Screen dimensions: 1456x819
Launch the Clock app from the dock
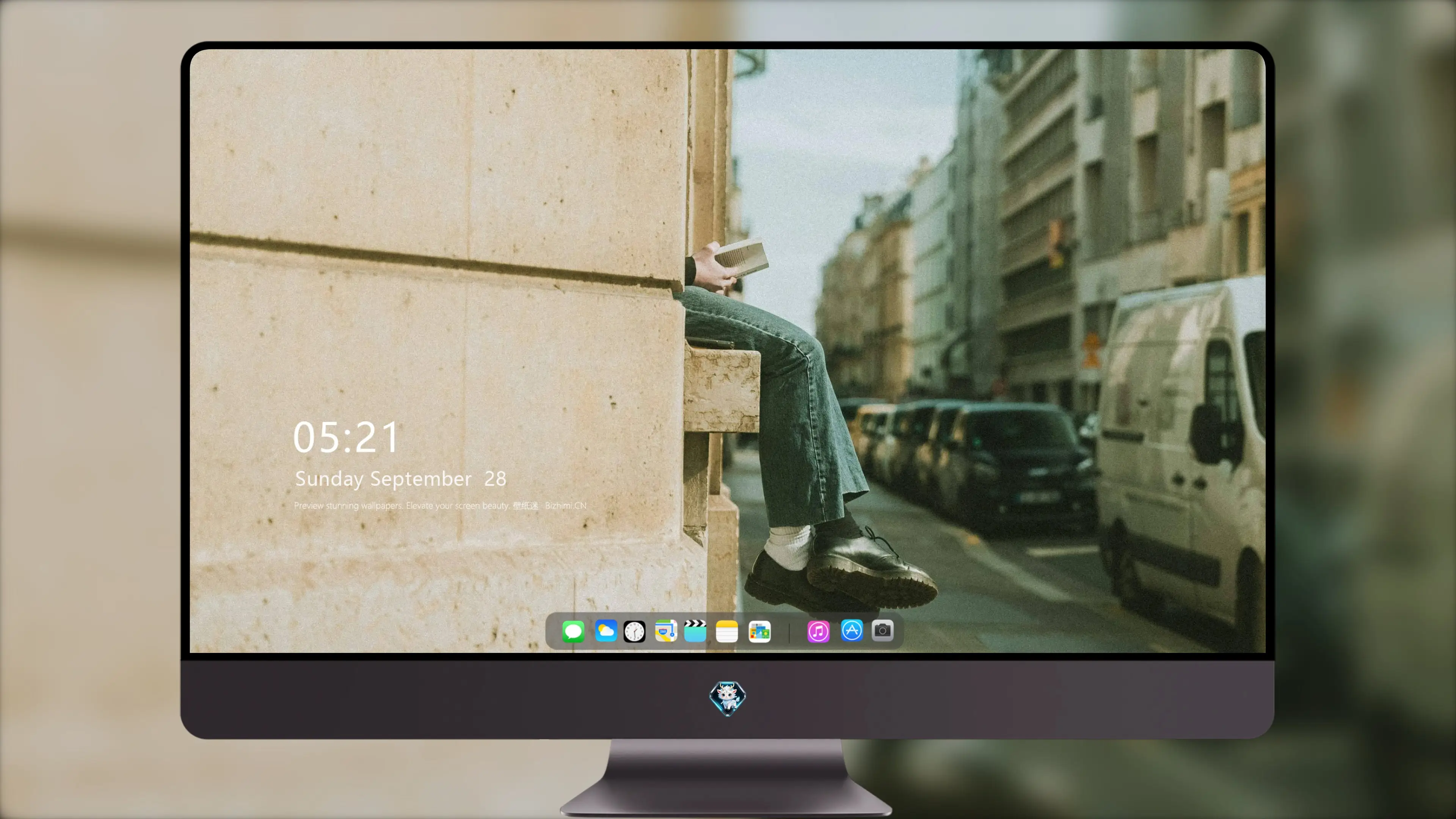click(634, 631)
